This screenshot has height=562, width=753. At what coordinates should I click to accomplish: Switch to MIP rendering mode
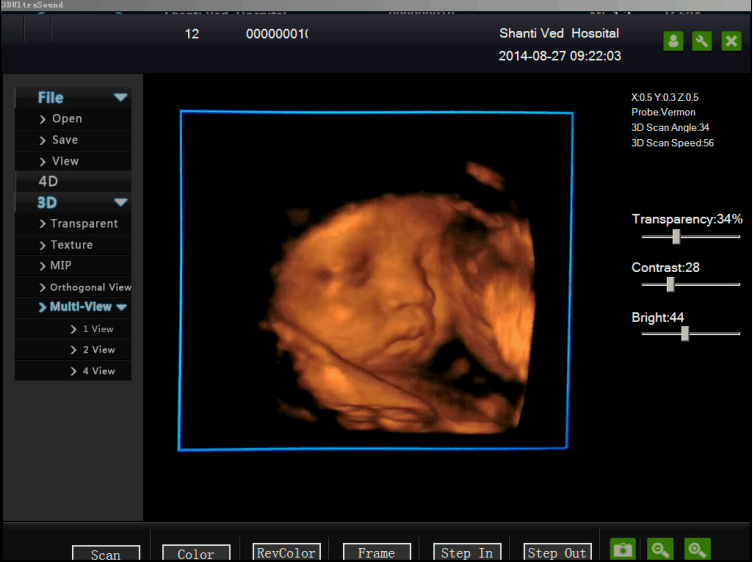click(x=60, y=266)
